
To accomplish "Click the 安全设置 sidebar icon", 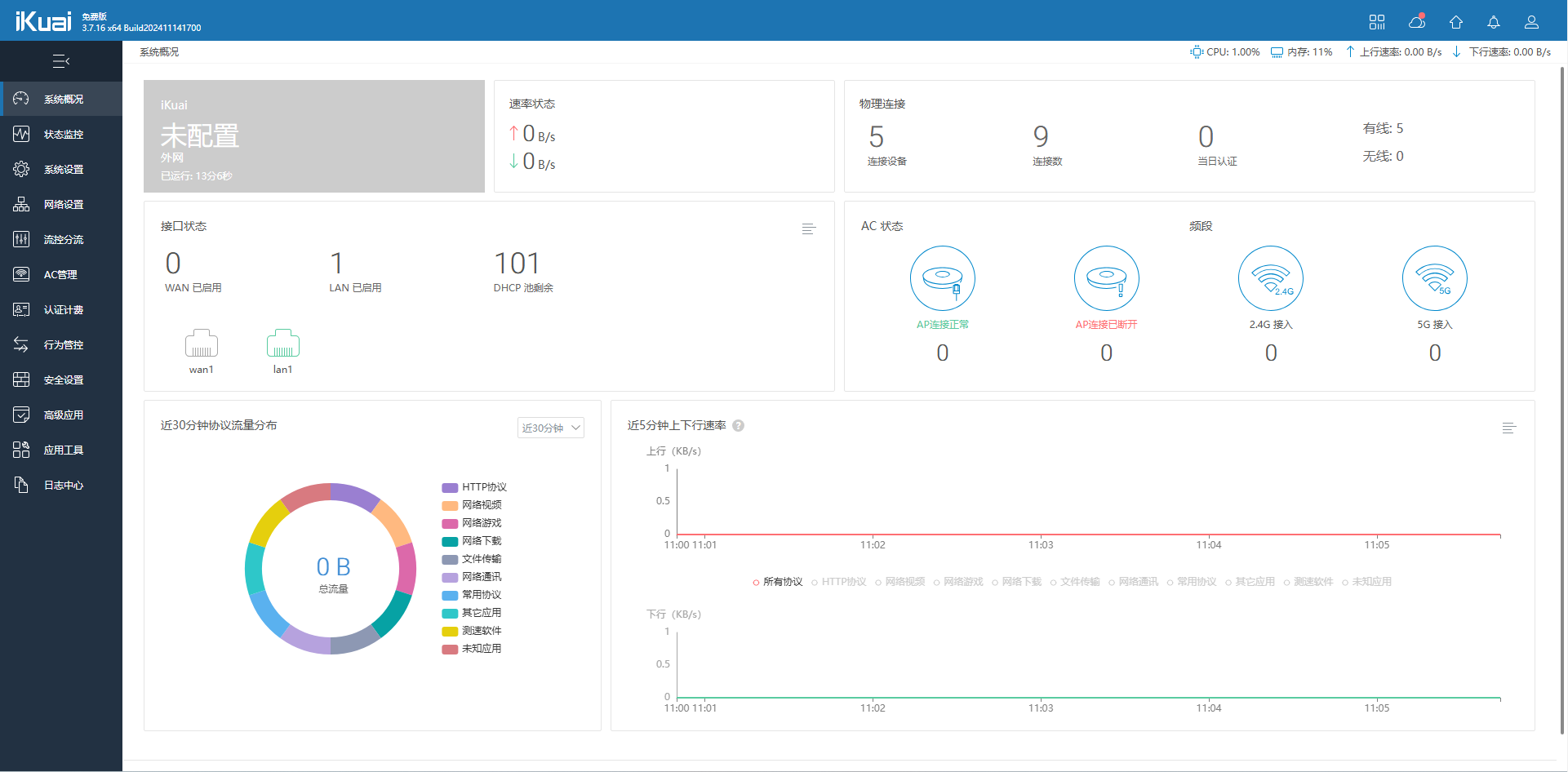I will [21, 379].
